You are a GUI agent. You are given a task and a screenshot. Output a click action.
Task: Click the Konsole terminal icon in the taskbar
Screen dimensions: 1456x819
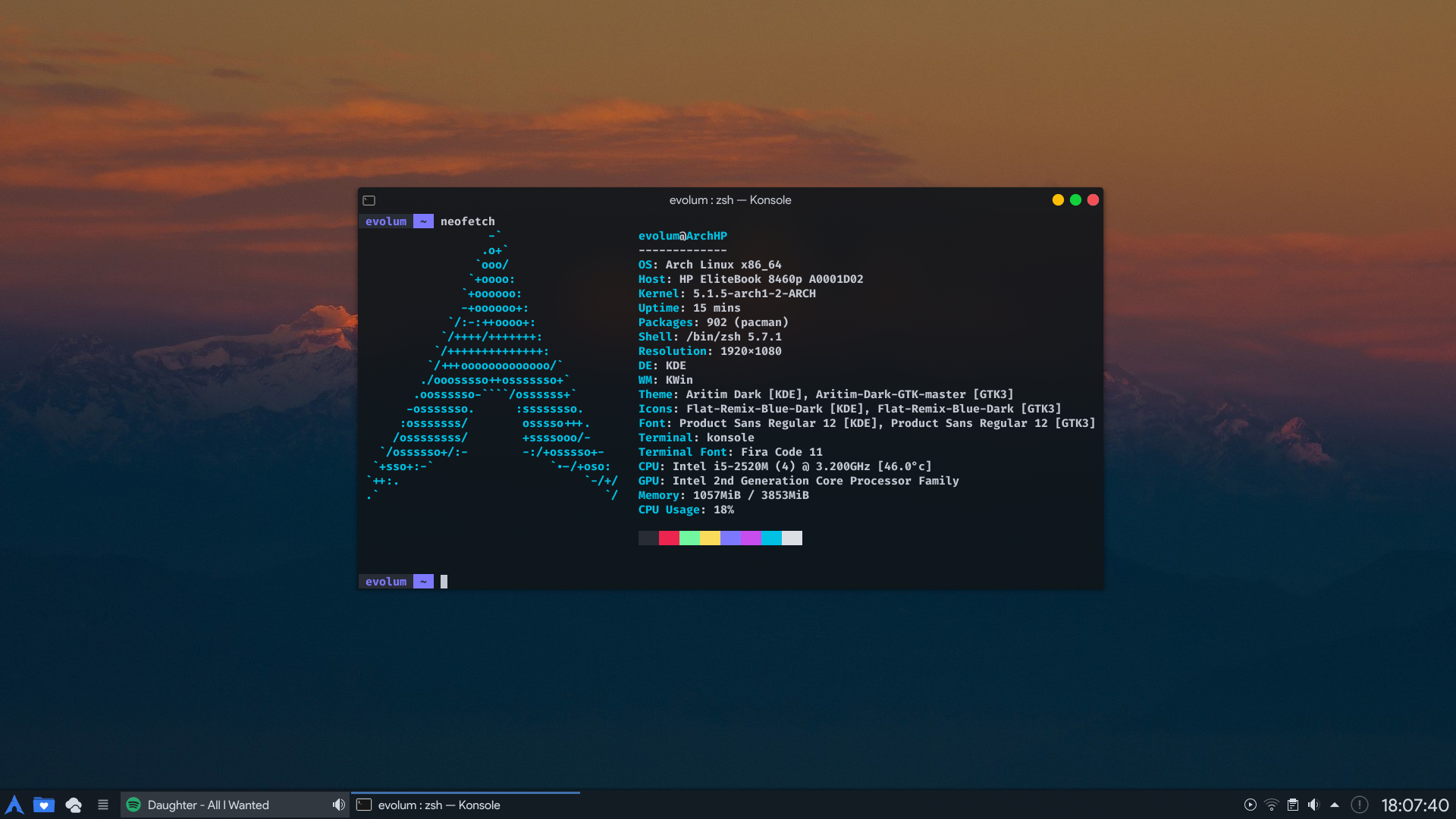coord(364,805)
